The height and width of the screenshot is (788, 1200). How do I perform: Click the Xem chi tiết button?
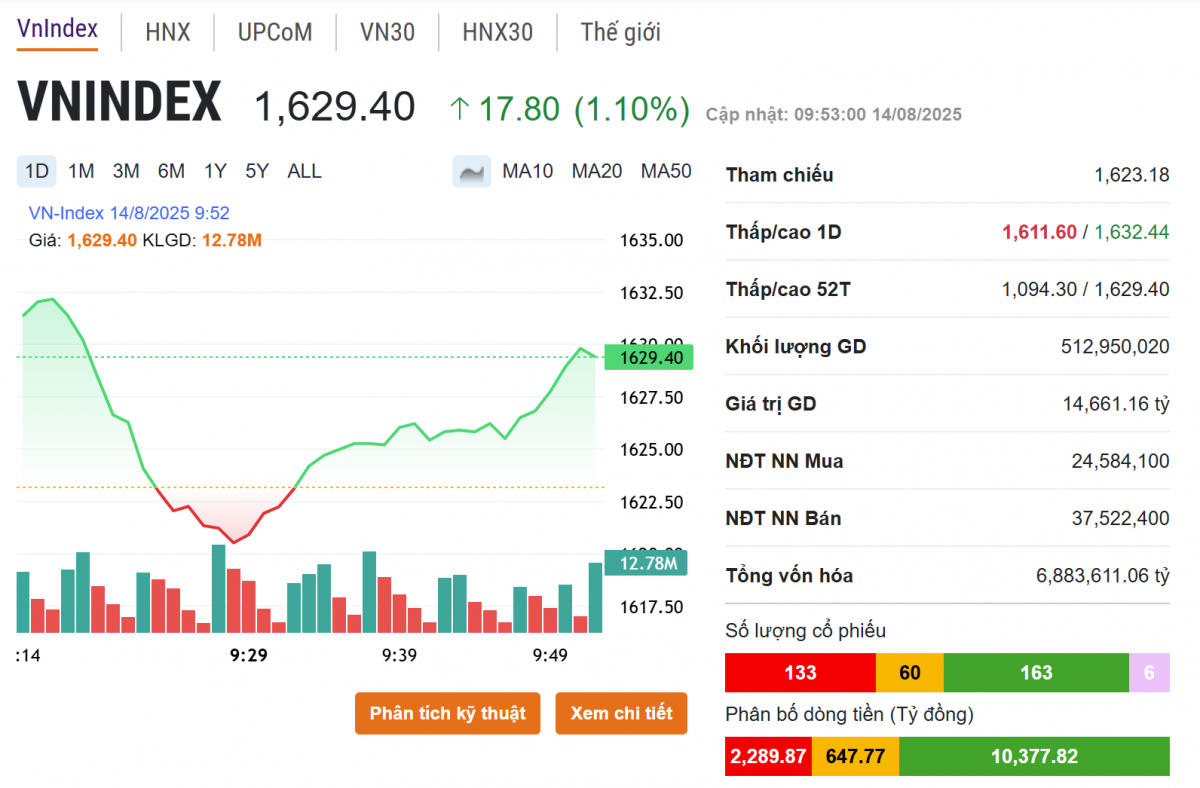tap(621, 713)
